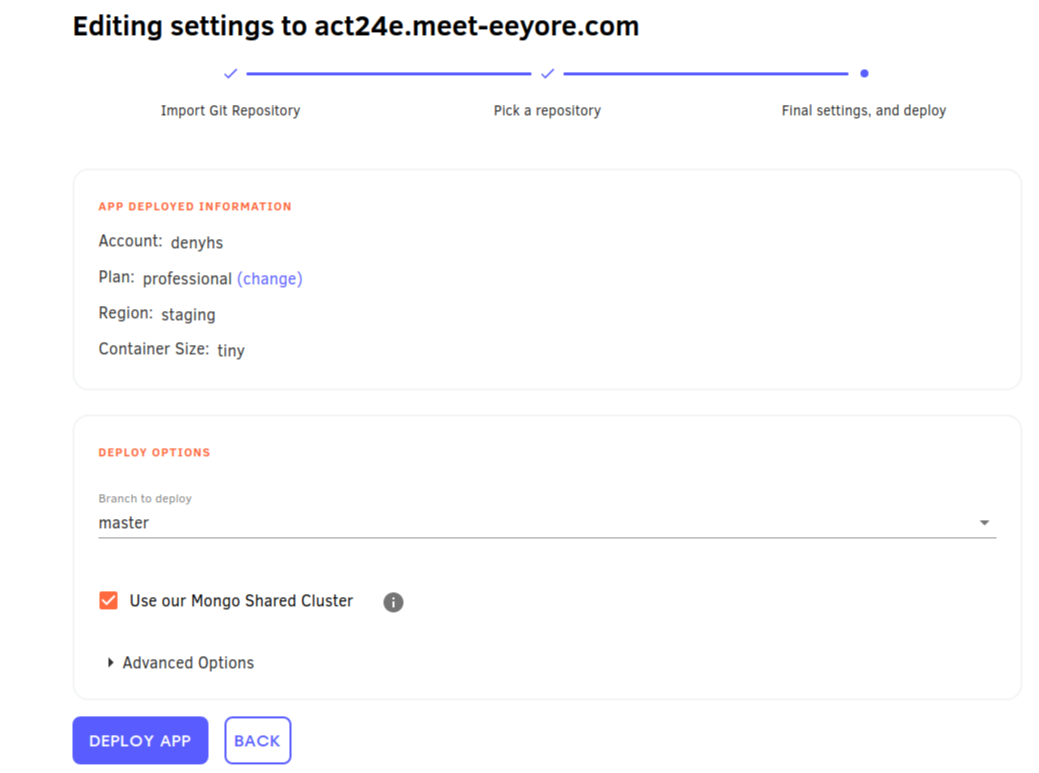The height and width of the screenshot is (773, 1039).
Task: Click the Use our Mongo Shared Cluster label
Action: 241,601
